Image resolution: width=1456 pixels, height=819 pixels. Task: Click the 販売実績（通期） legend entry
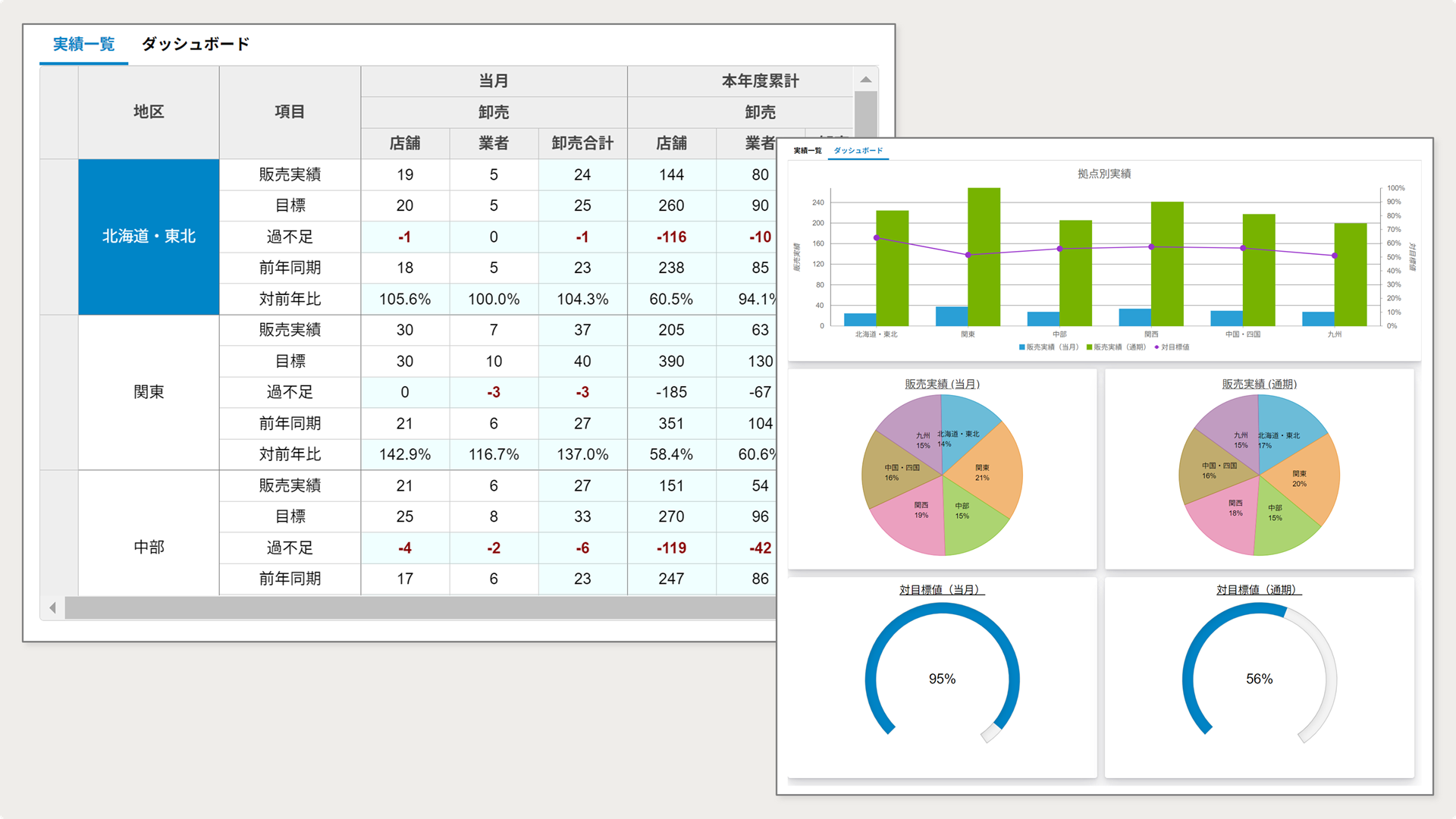point(1116,347)
